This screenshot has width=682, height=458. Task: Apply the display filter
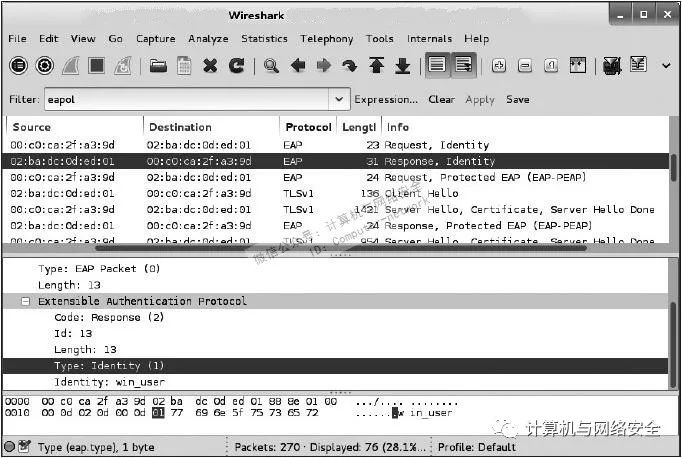pos(480,100)
